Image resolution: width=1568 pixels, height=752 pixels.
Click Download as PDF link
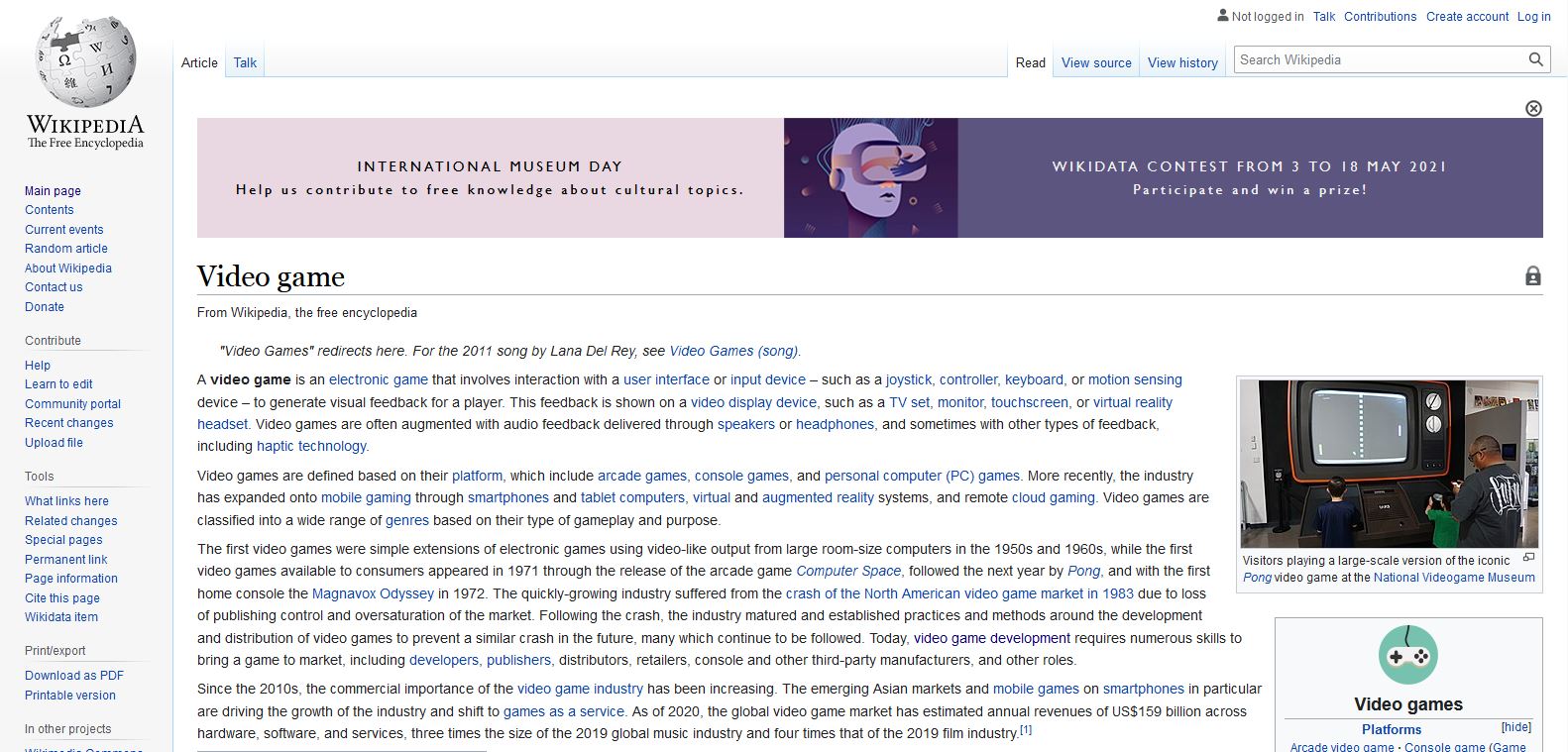[x=74, y=676]
